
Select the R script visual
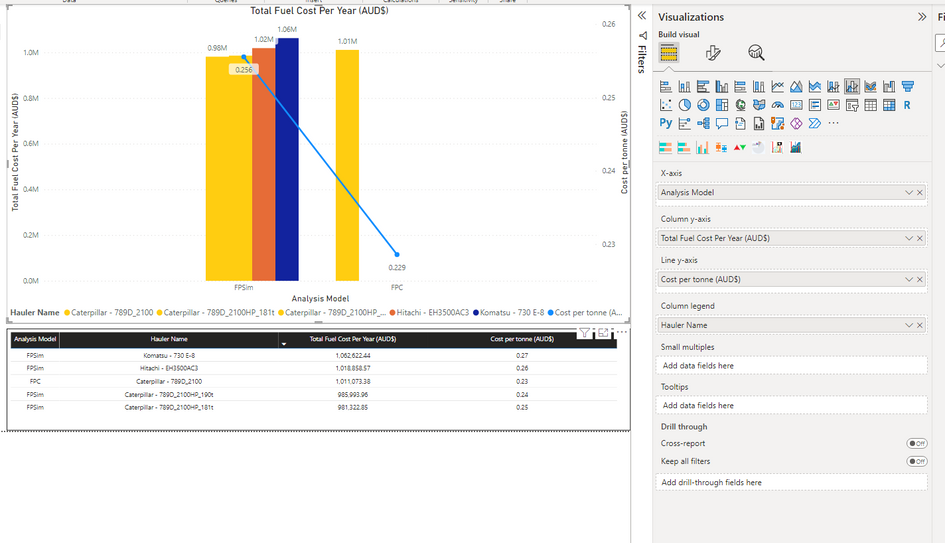pyautogui.click(x=907, y=105)
